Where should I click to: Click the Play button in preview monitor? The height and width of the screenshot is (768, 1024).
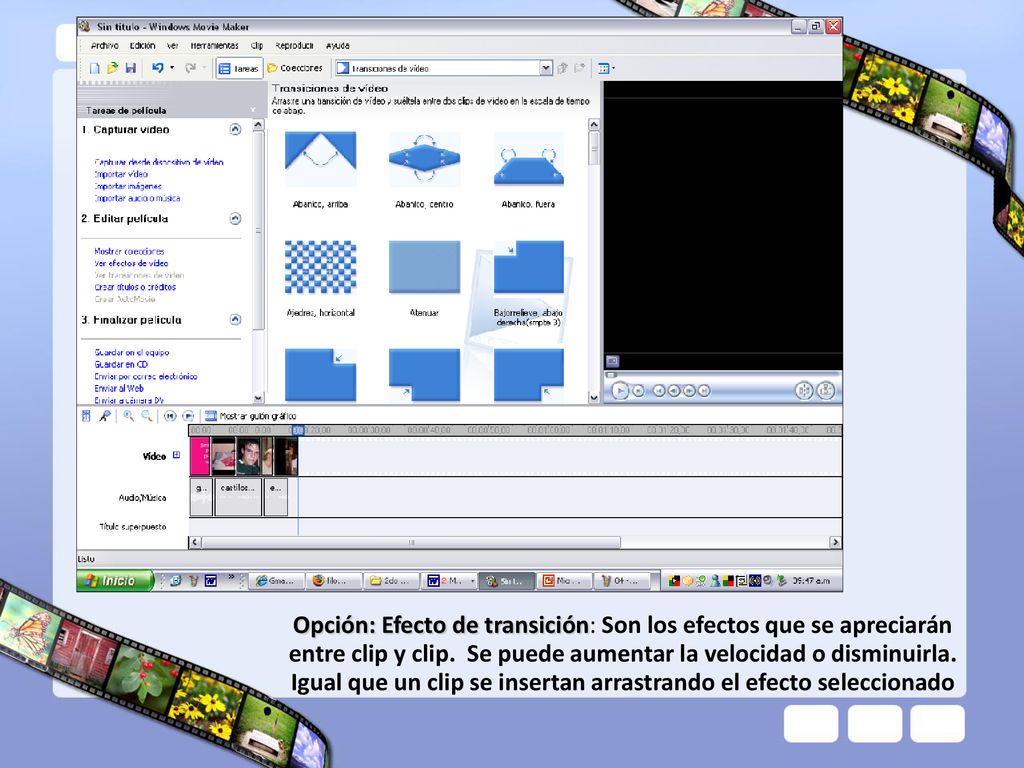pyautogui.click(x=620, y=391)
